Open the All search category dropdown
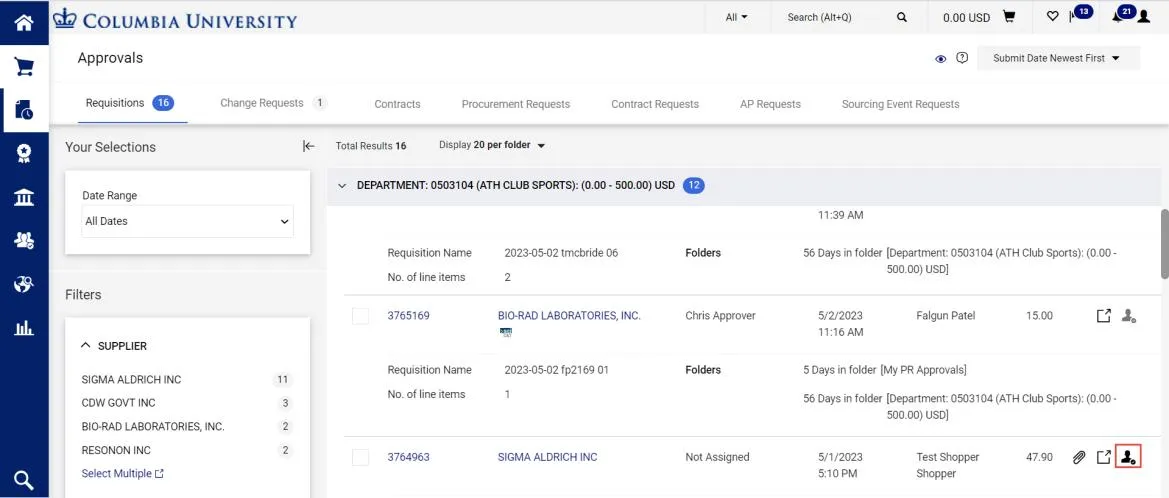This screenshot has width=1169, height=498. (x=737, y=17)
